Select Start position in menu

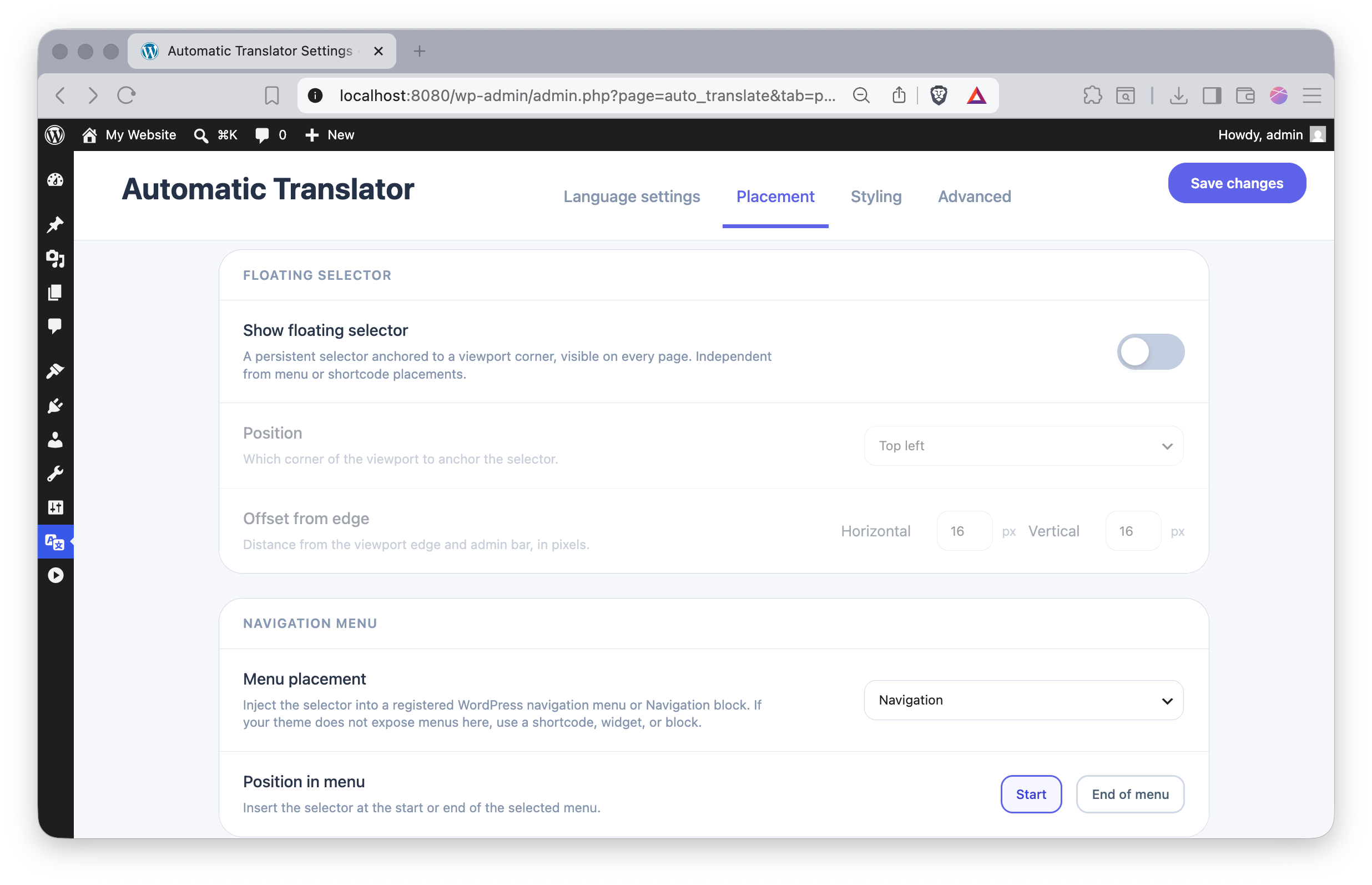point(1031,794)
